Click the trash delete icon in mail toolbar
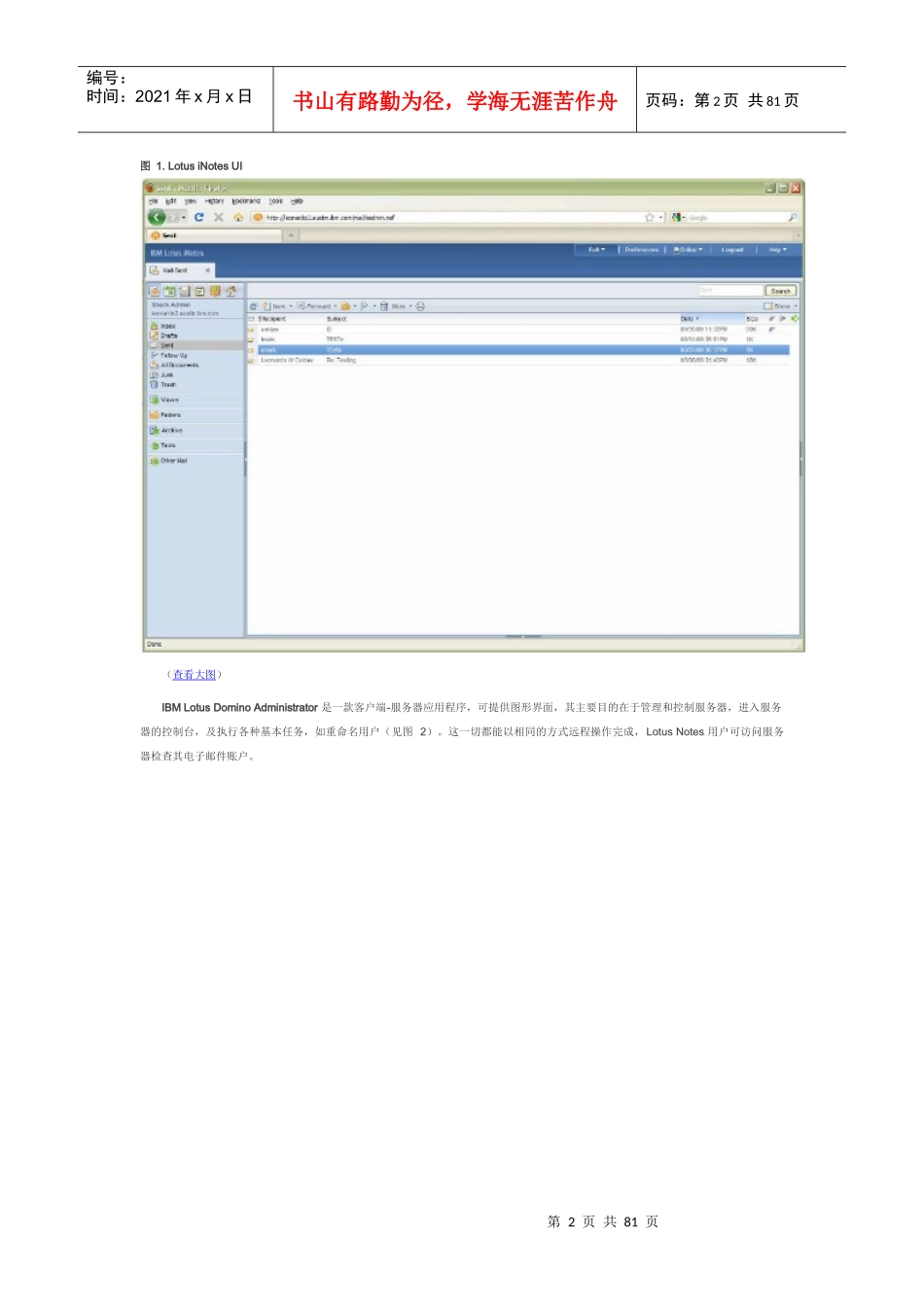This screenshot has height=1307, width=924. (384, 306)
